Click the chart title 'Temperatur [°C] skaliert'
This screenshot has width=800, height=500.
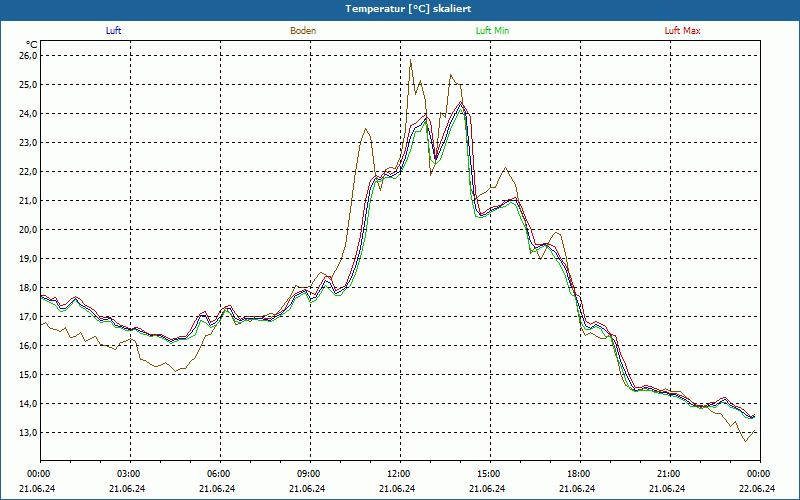(408, 9)
